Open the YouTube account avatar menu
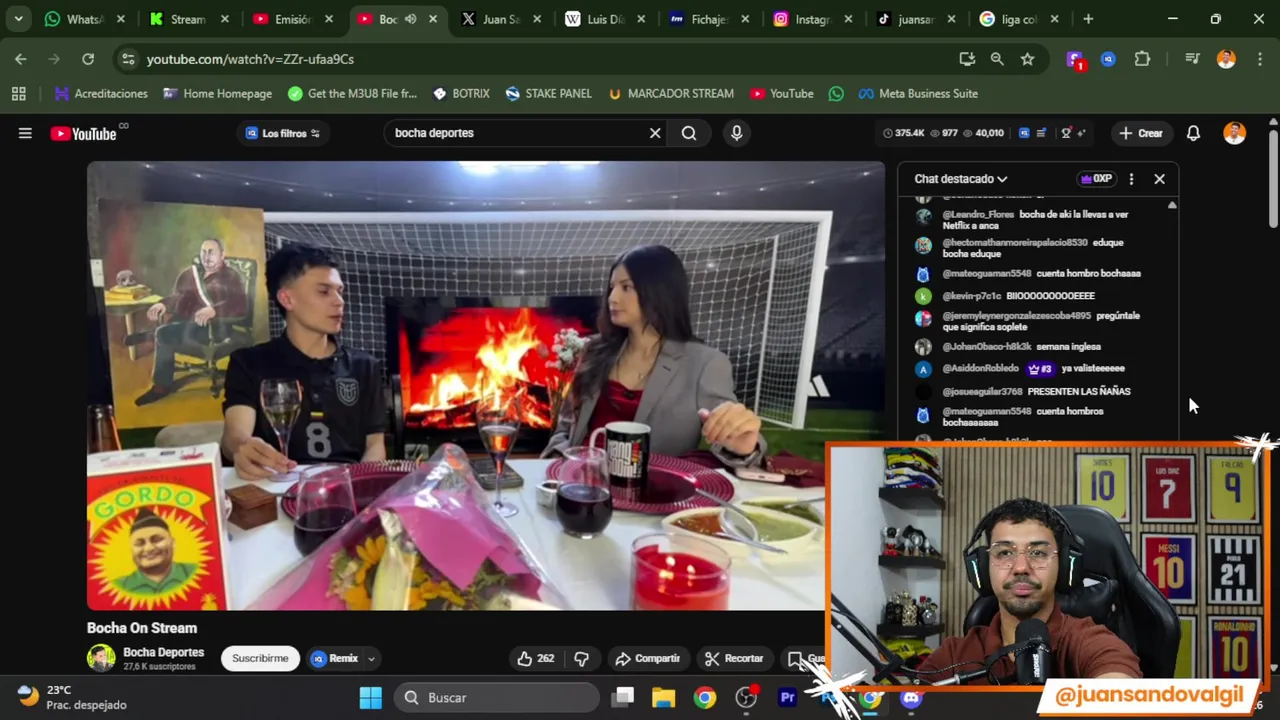Screen dimensions: 1280x720 1235,133
